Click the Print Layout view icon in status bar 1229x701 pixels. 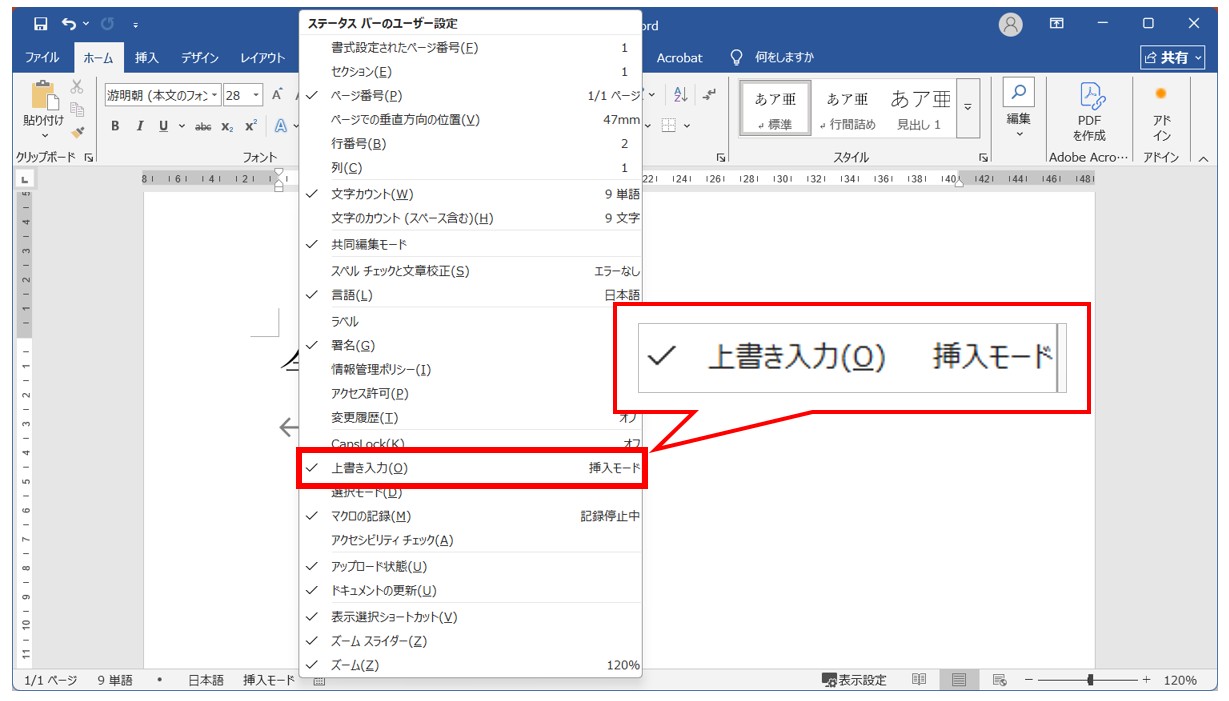click(x=958, y=680)
